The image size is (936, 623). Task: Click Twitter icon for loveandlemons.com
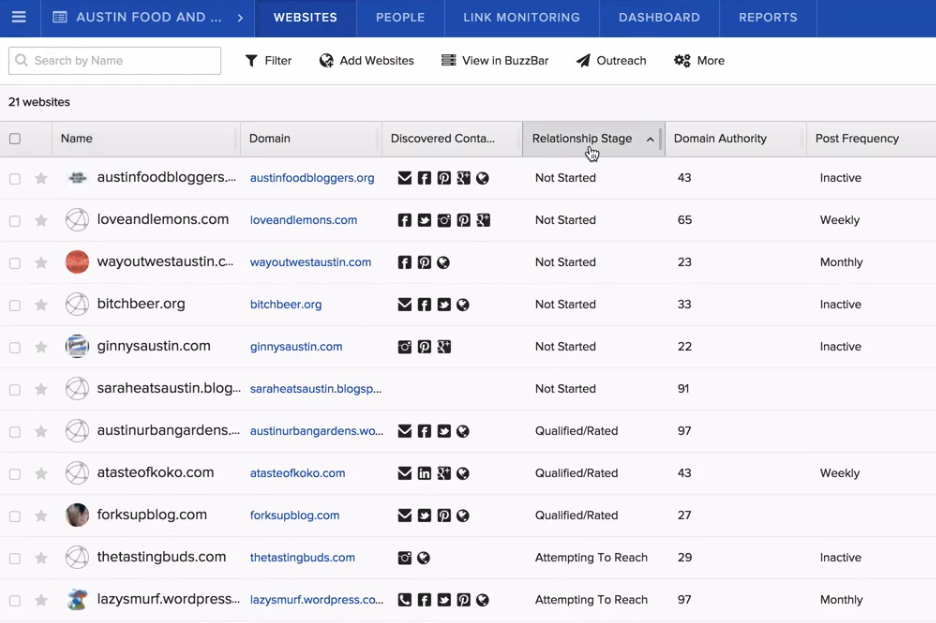(x=424, y=220)
